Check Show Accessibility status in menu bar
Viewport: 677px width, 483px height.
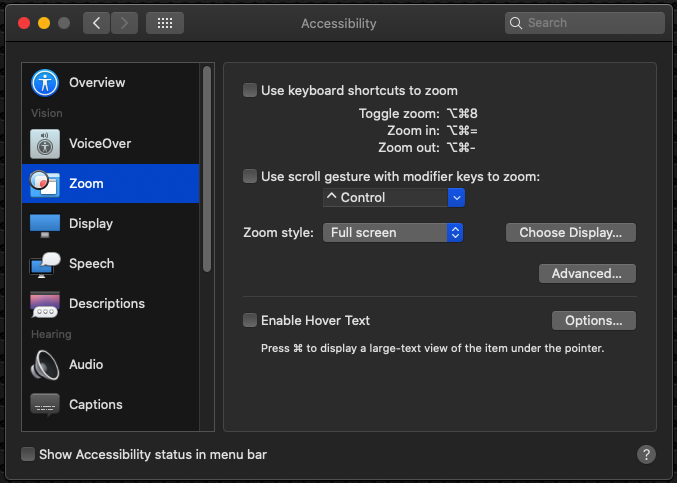[x=28, y=454]
